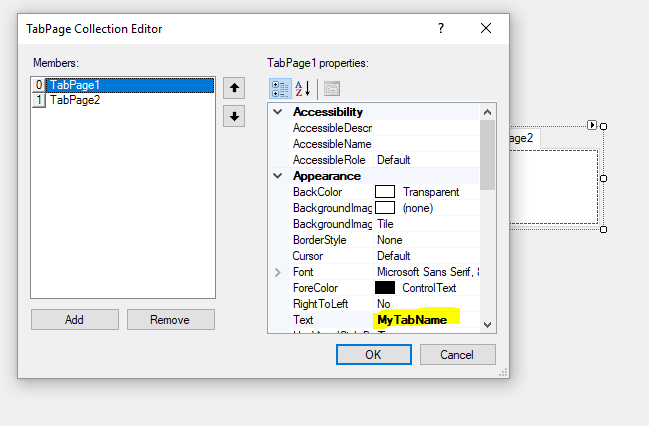The image size is (649, 426).
Task: Click the AccessibleName value field
Action: 426,144
